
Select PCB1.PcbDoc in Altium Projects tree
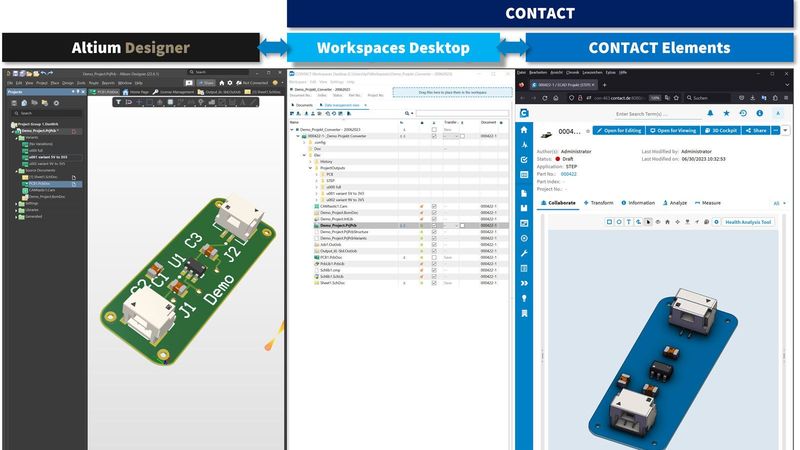(x=51, y=184)
